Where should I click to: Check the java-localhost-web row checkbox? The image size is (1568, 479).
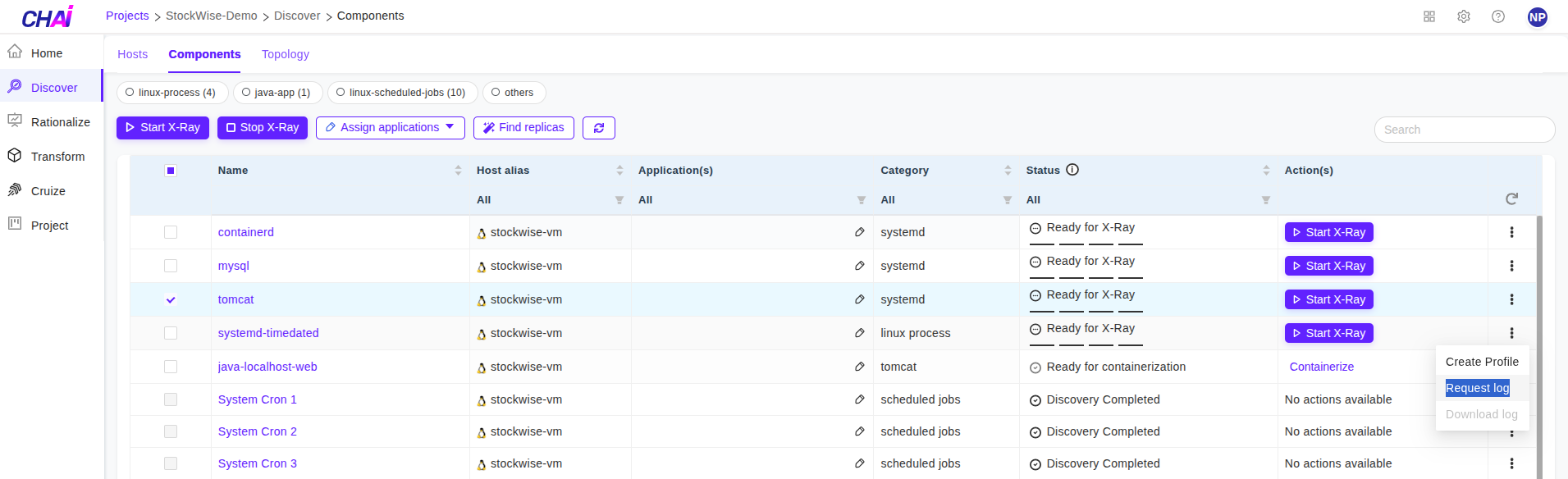click(171, 367)
